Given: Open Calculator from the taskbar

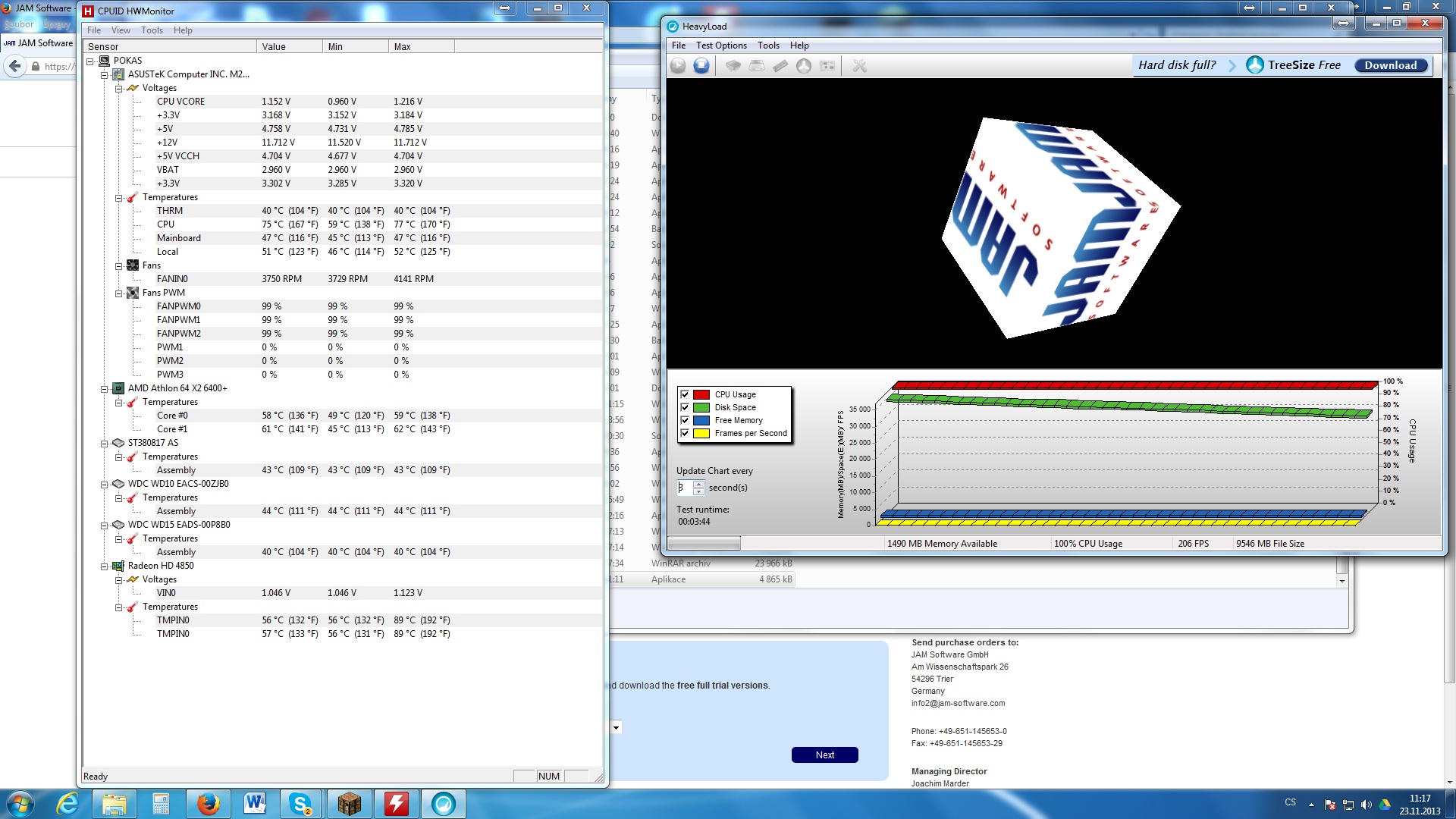Looking at the screenshot, I should coord(161,804).
